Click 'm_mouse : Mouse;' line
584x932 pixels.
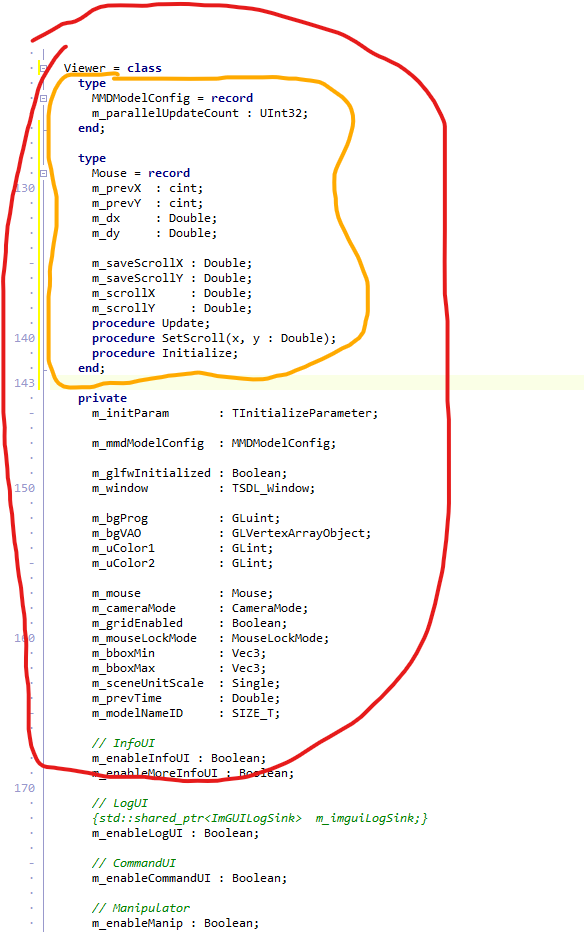tap(182, 593)
